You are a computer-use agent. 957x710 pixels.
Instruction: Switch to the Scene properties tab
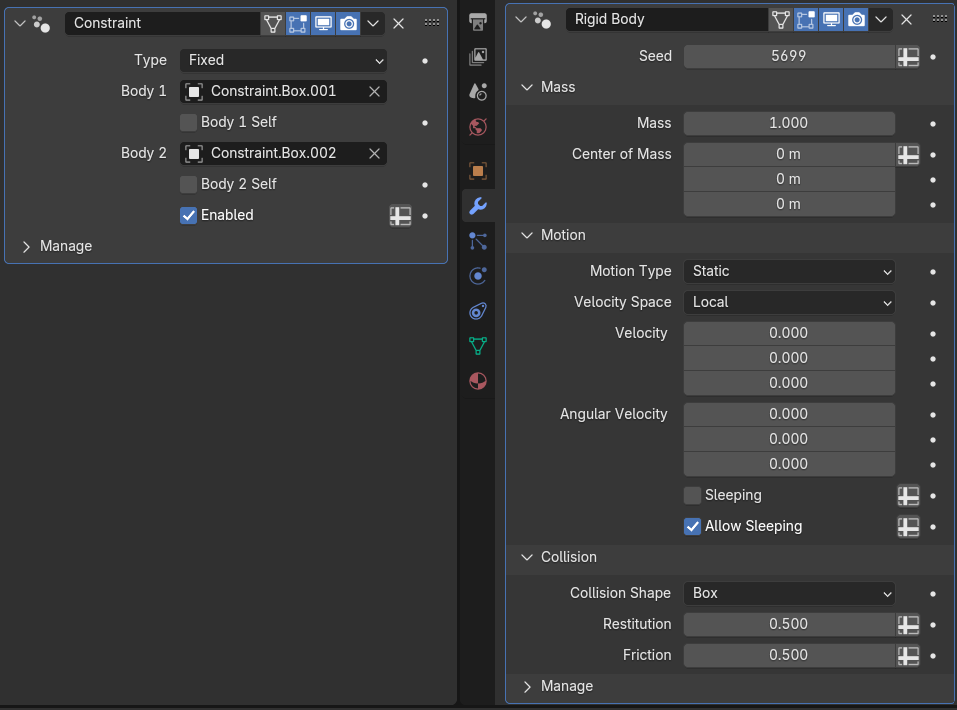(x=478, y=92)
